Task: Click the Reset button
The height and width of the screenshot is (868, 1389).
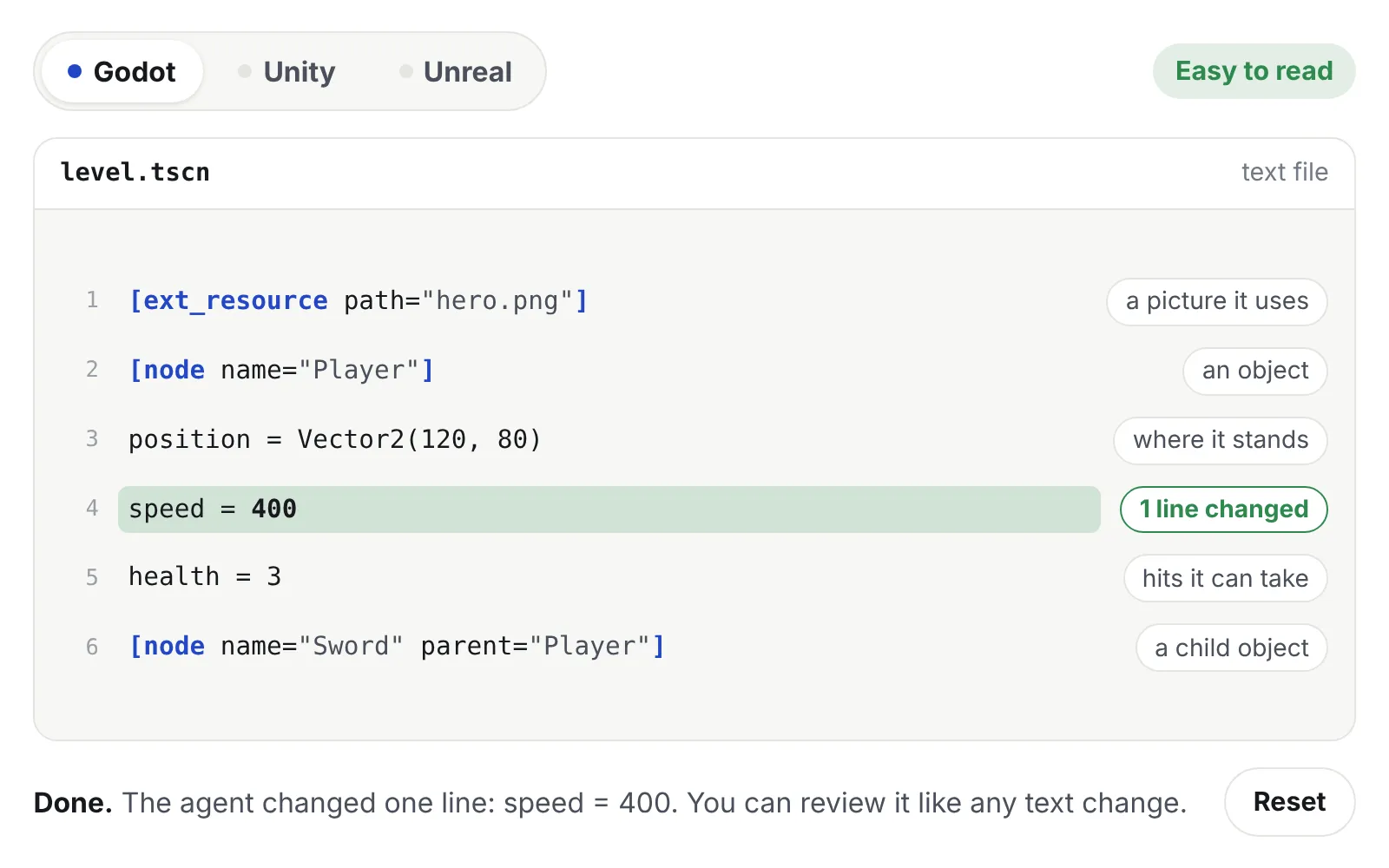Action: point(1289,802)
